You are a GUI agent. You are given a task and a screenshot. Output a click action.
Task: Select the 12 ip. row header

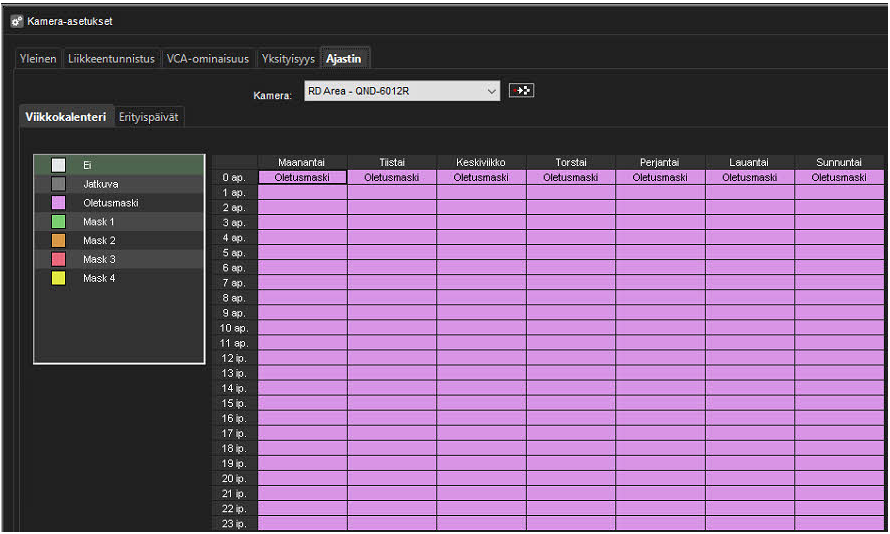pyautogui.click(x=234, y=358)
